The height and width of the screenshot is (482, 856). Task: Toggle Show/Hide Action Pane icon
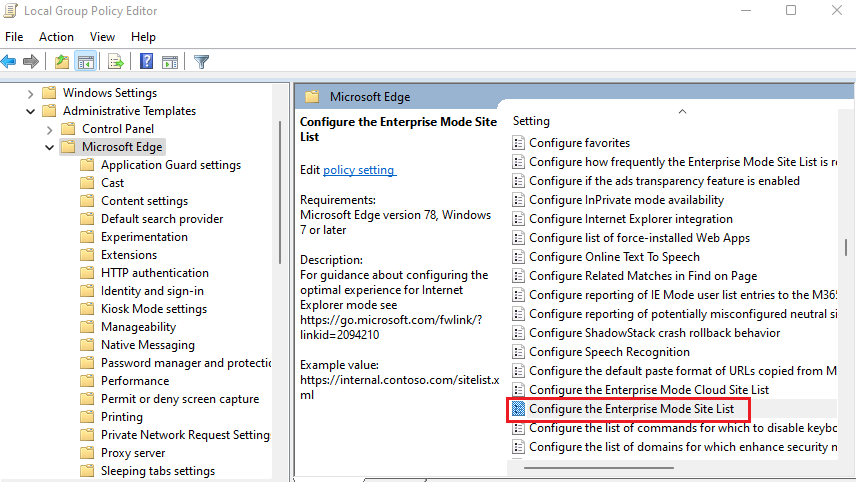pyautogui.click(x=170, y=62)
